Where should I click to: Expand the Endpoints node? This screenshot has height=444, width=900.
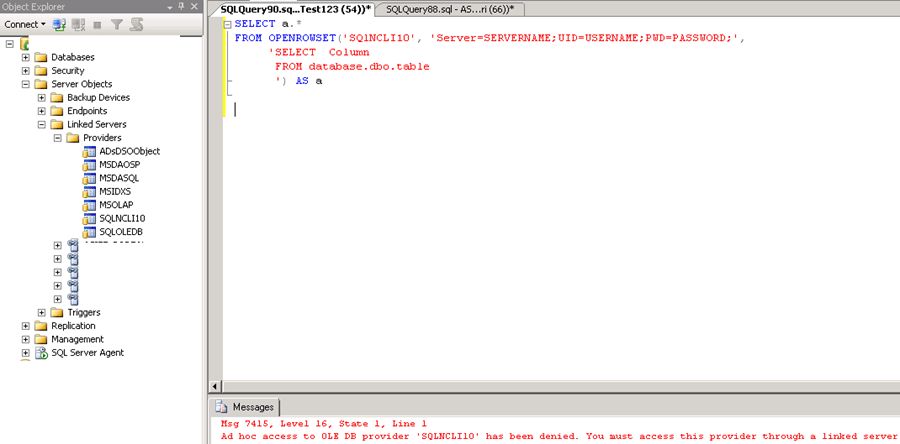tap(41, 111)
